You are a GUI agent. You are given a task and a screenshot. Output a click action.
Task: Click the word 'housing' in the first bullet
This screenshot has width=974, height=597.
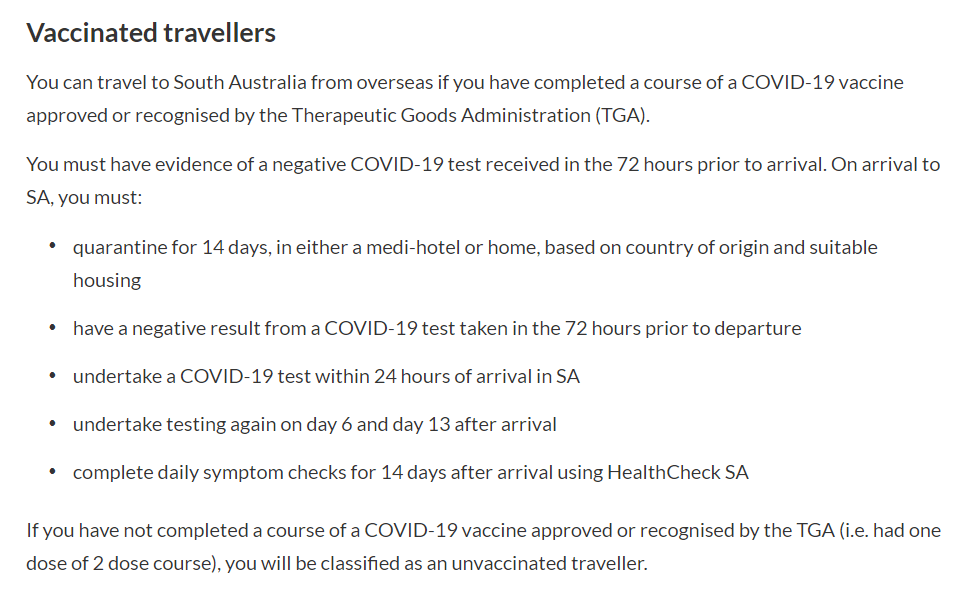tap(107, 281)
